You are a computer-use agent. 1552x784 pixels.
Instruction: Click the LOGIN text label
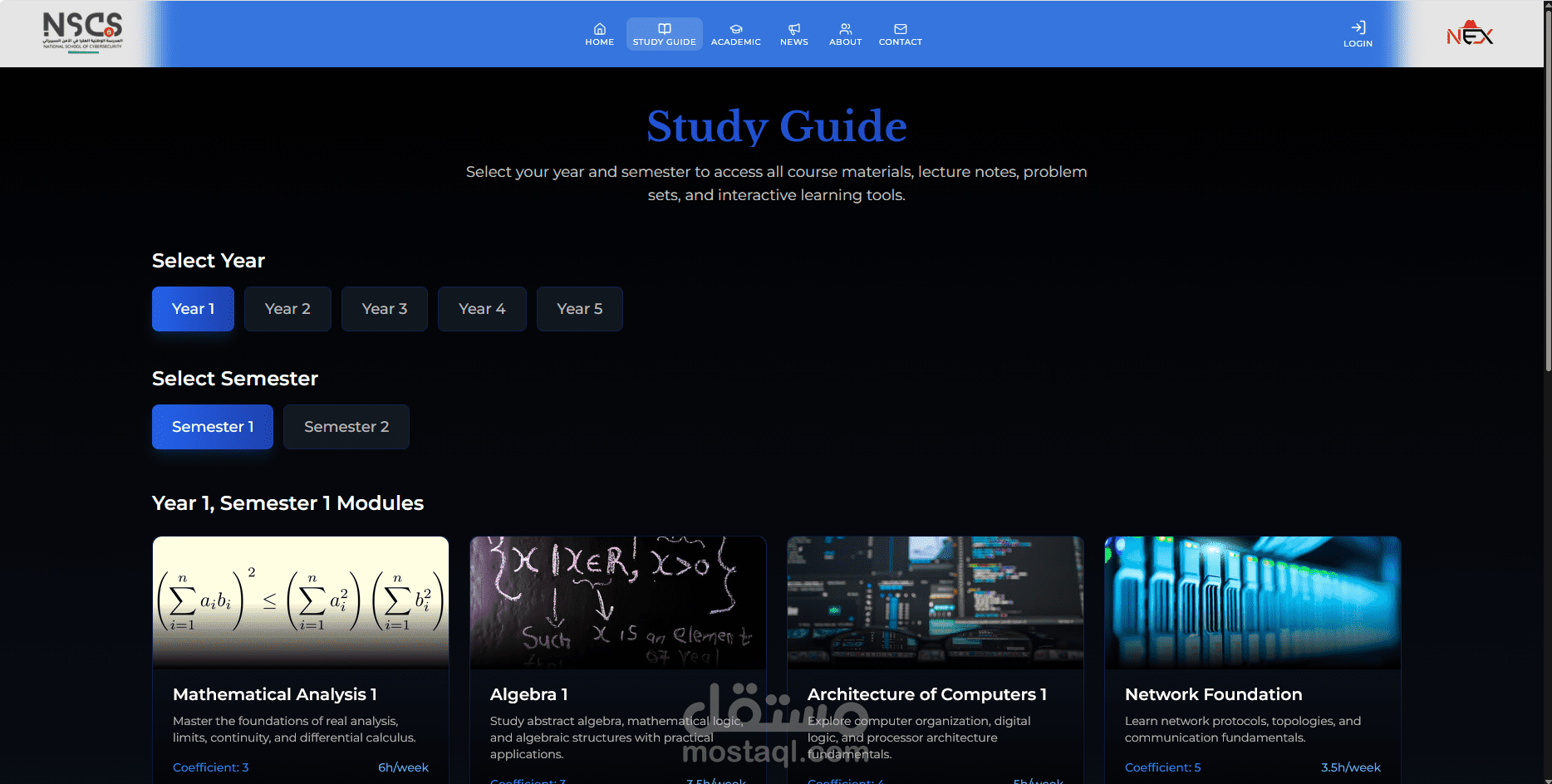pyautogui.click(x=1358, y=44)
